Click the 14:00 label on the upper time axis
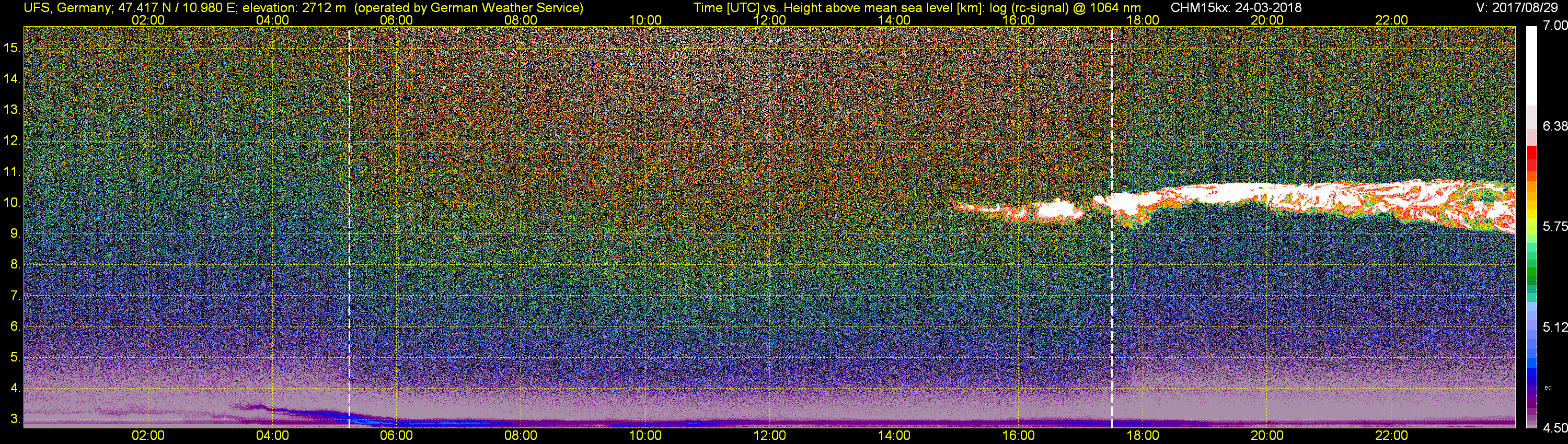This screenshot has height=444, width=1568. (x=894, y=20)
